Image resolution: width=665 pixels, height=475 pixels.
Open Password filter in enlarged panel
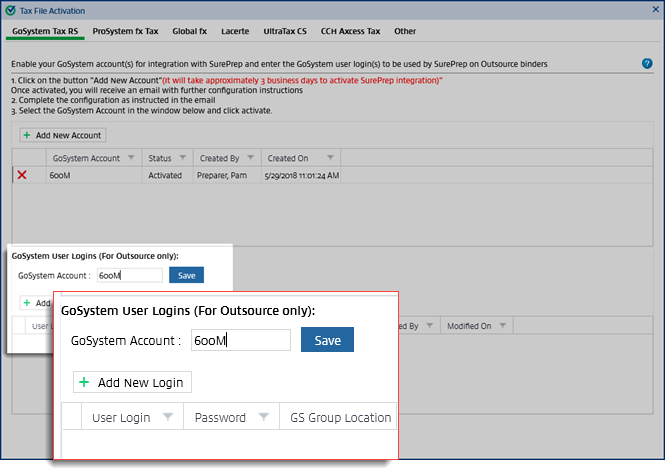(264, 417)
